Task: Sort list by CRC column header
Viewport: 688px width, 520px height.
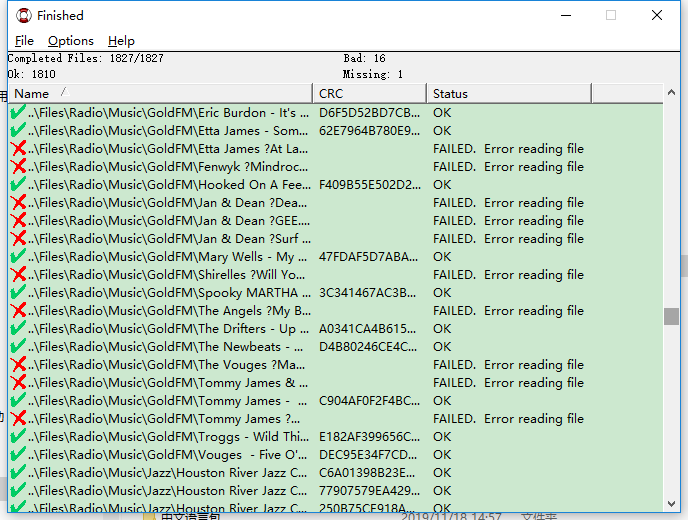Action: pyautogui.click(x=369, y=94)
